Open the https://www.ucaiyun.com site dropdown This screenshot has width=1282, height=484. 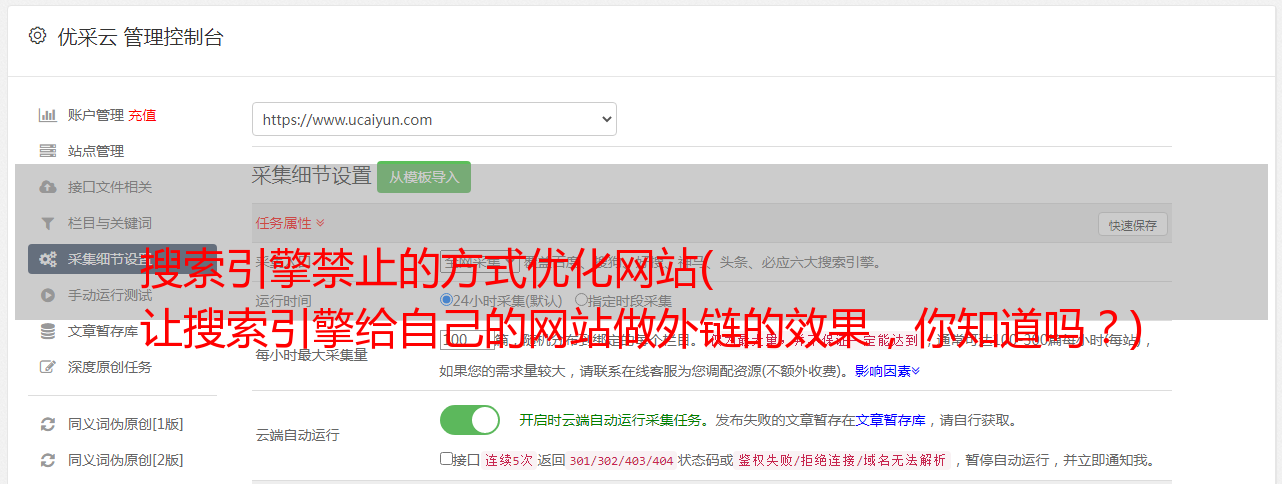pos(434,119)
